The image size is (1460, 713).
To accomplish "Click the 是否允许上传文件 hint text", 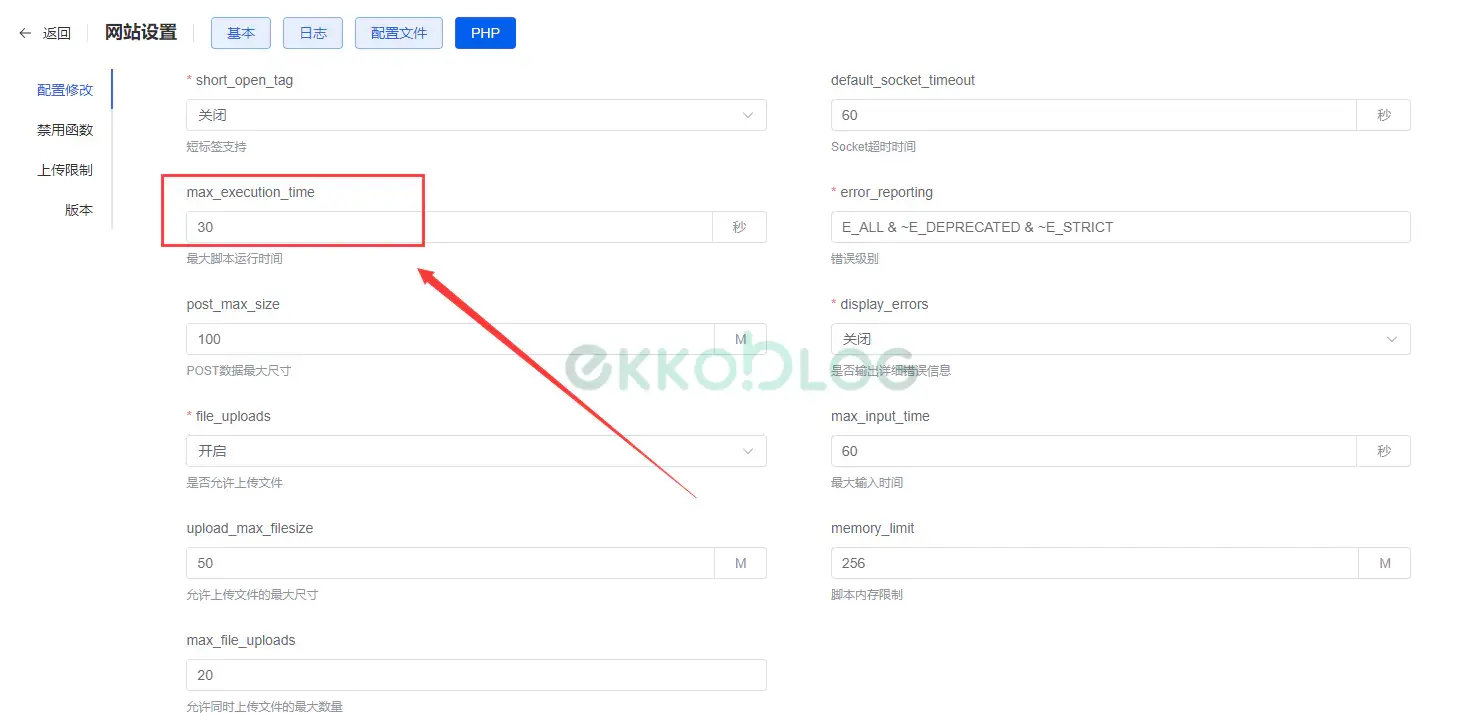I will (234, 483).
